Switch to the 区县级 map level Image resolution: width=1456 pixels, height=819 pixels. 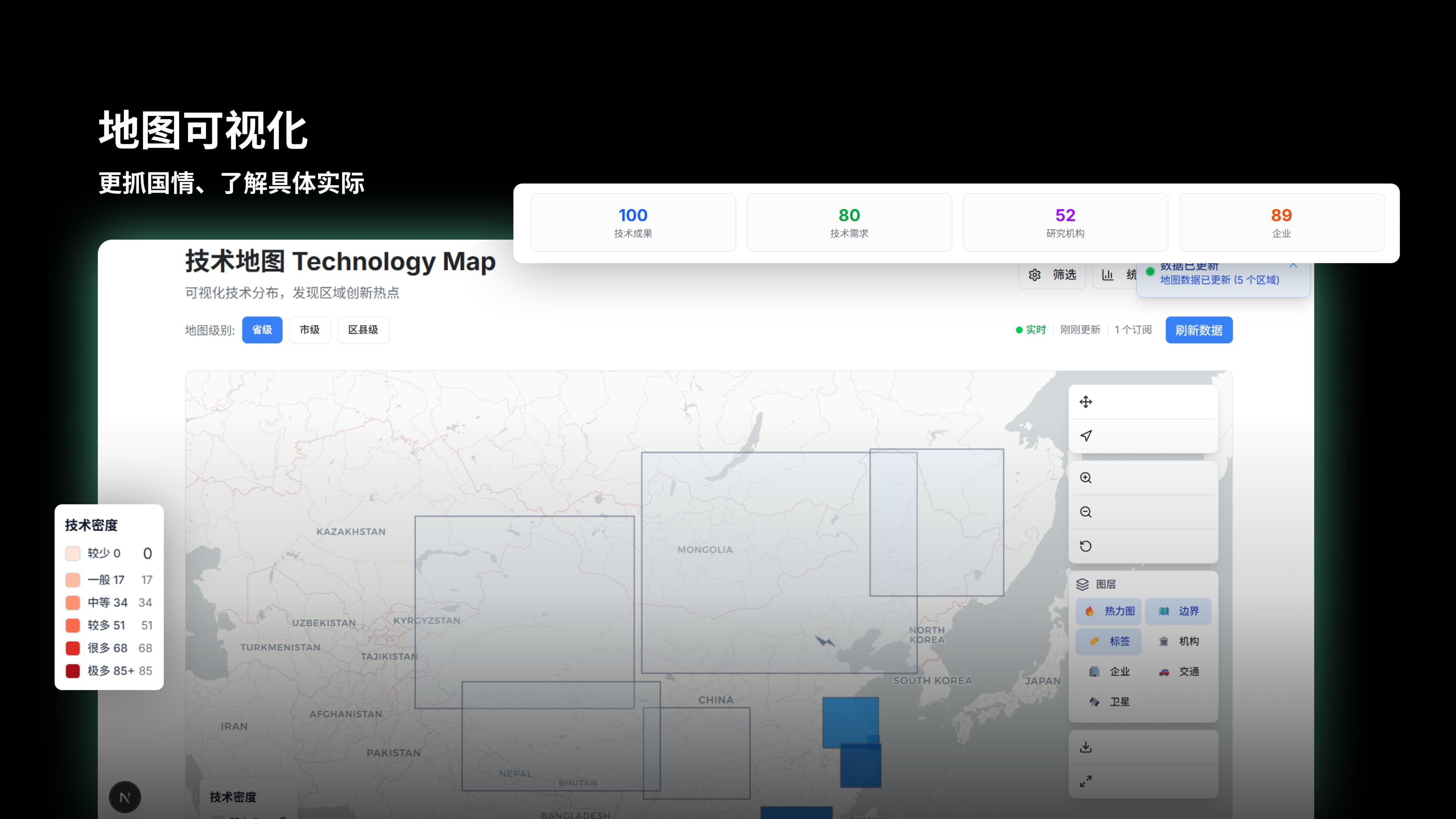click(x=363, y=330)
